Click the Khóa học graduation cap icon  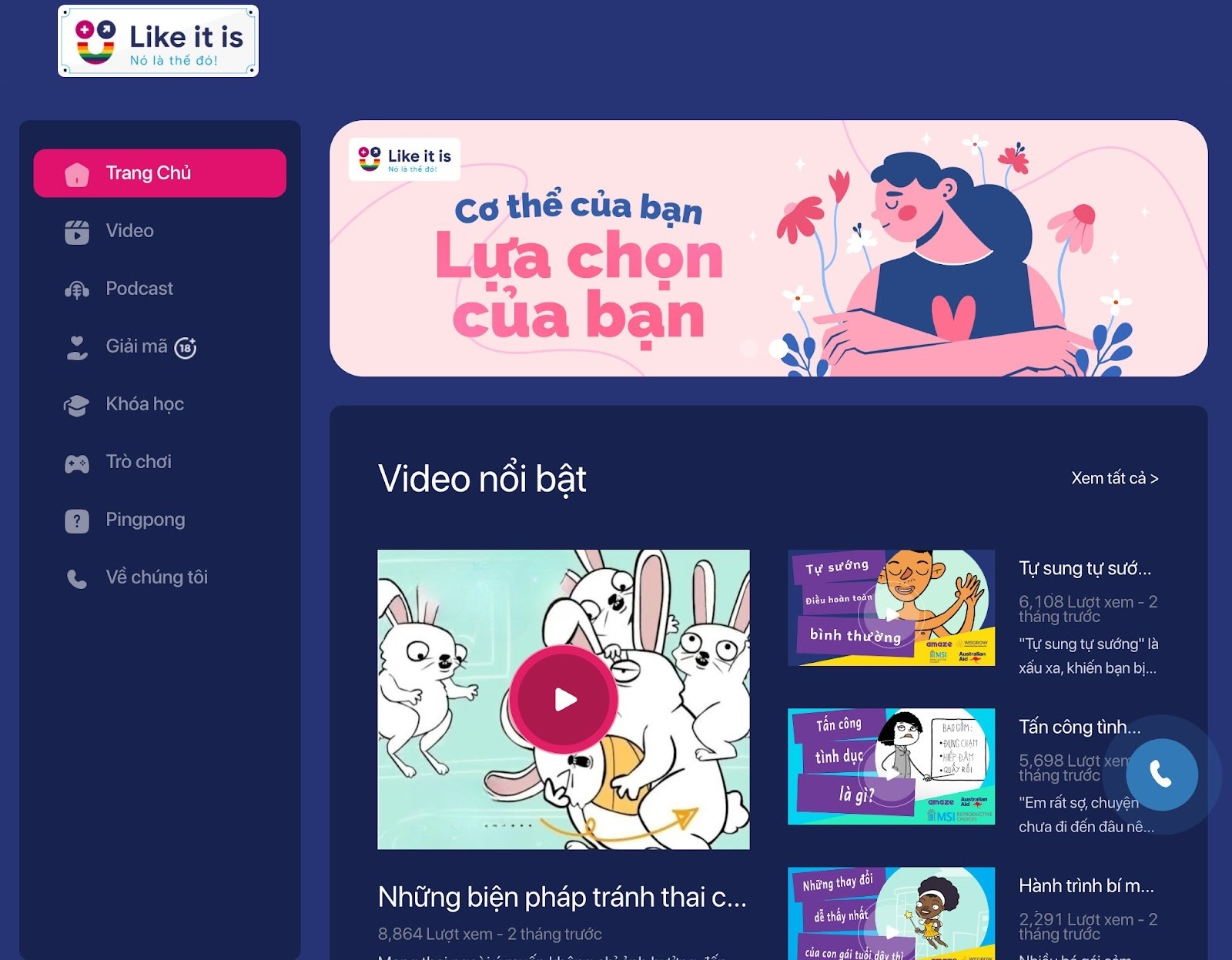tap(77, 405)
